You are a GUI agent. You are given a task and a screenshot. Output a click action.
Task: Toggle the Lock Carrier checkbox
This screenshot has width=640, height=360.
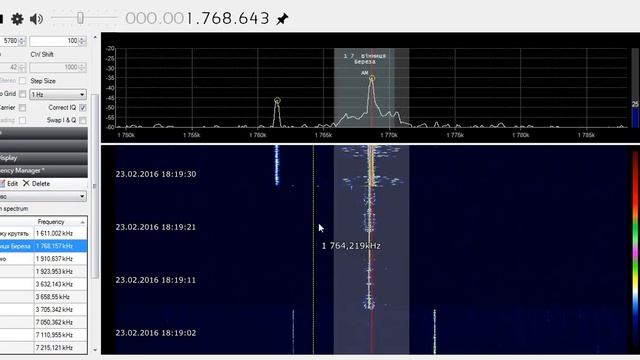coord(22,107)
